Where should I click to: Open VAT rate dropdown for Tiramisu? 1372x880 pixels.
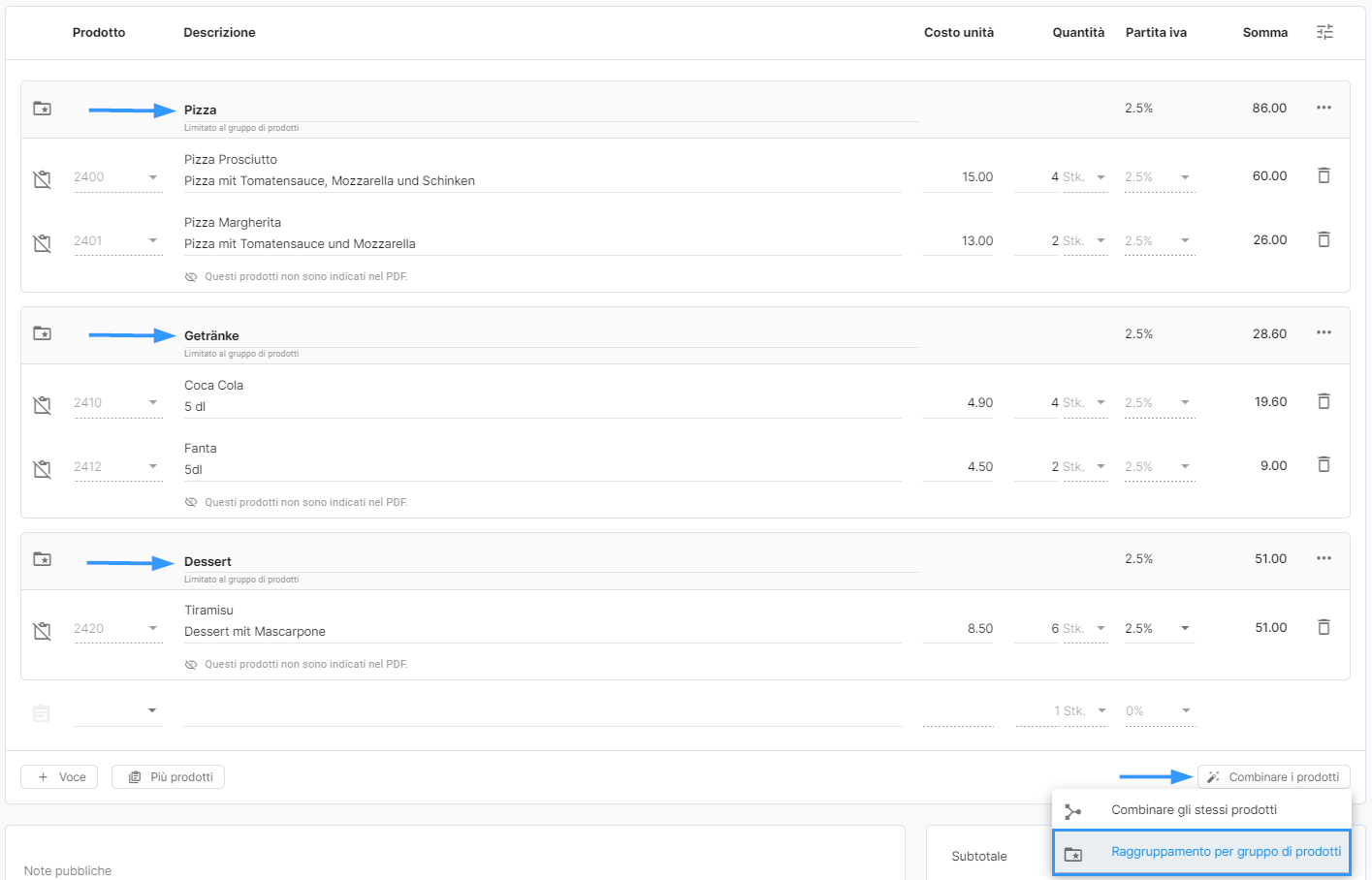[x=1185, y=629]
